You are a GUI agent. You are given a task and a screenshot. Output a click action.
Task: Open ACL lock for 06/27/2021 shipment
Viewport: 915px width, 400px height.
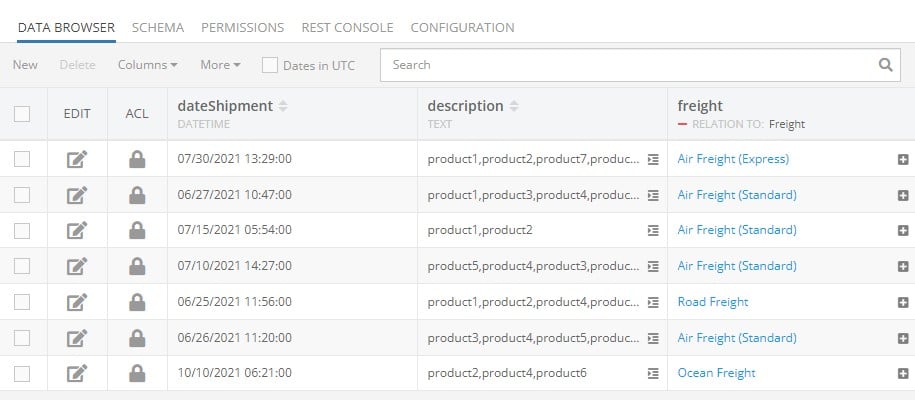[x=137, y=195]
